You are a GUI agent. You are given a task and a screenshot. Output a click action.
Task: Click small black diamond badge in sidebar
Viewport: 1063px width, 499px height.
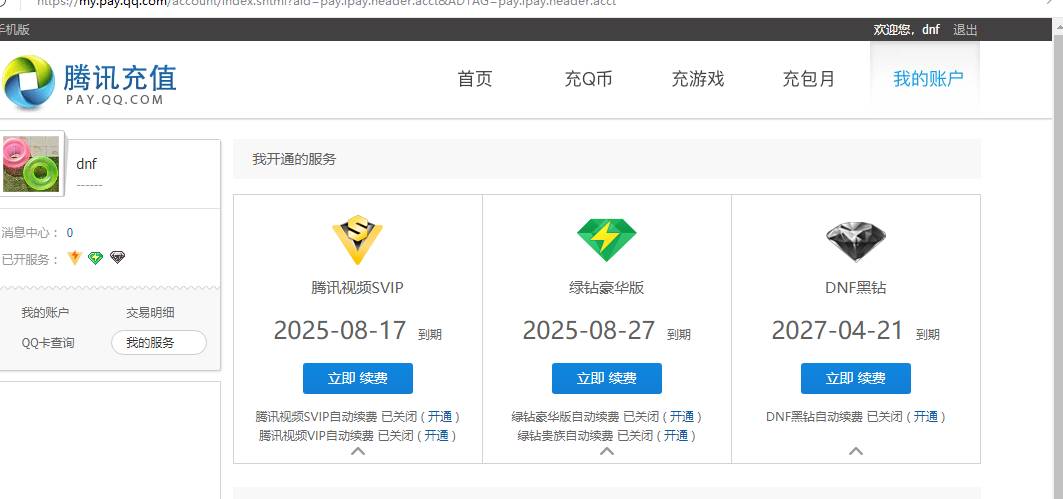118,258
